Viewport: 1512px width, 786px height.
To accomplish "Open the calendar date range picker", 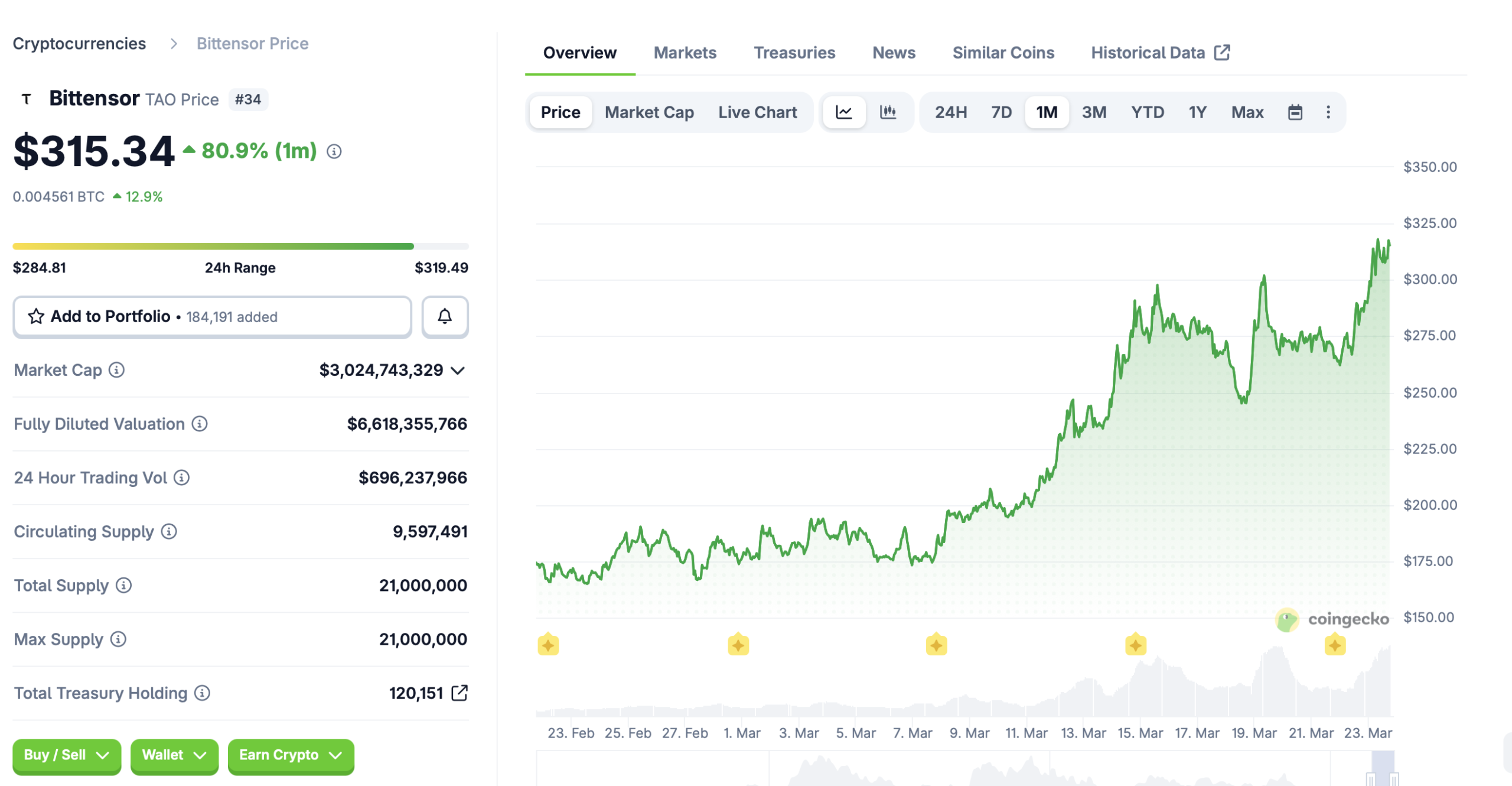I will point(1295,112).
